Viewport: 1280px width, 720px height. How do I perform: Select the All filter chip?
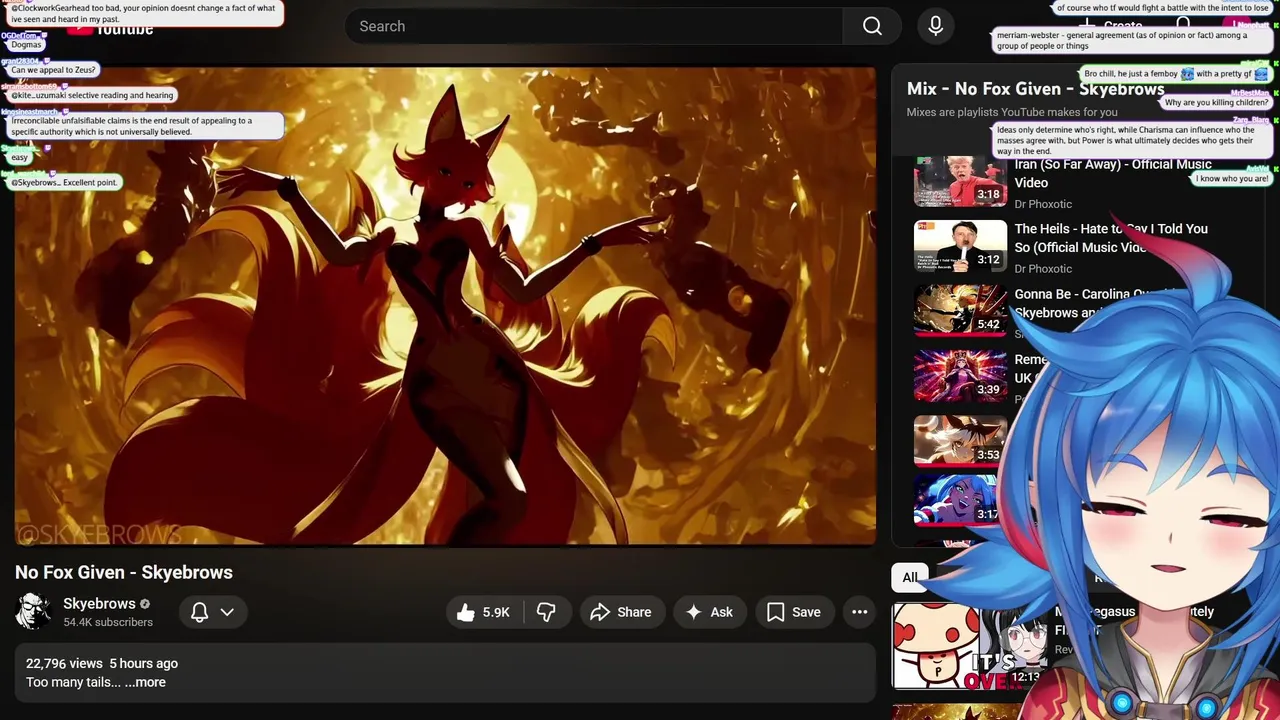pos(910,577)
